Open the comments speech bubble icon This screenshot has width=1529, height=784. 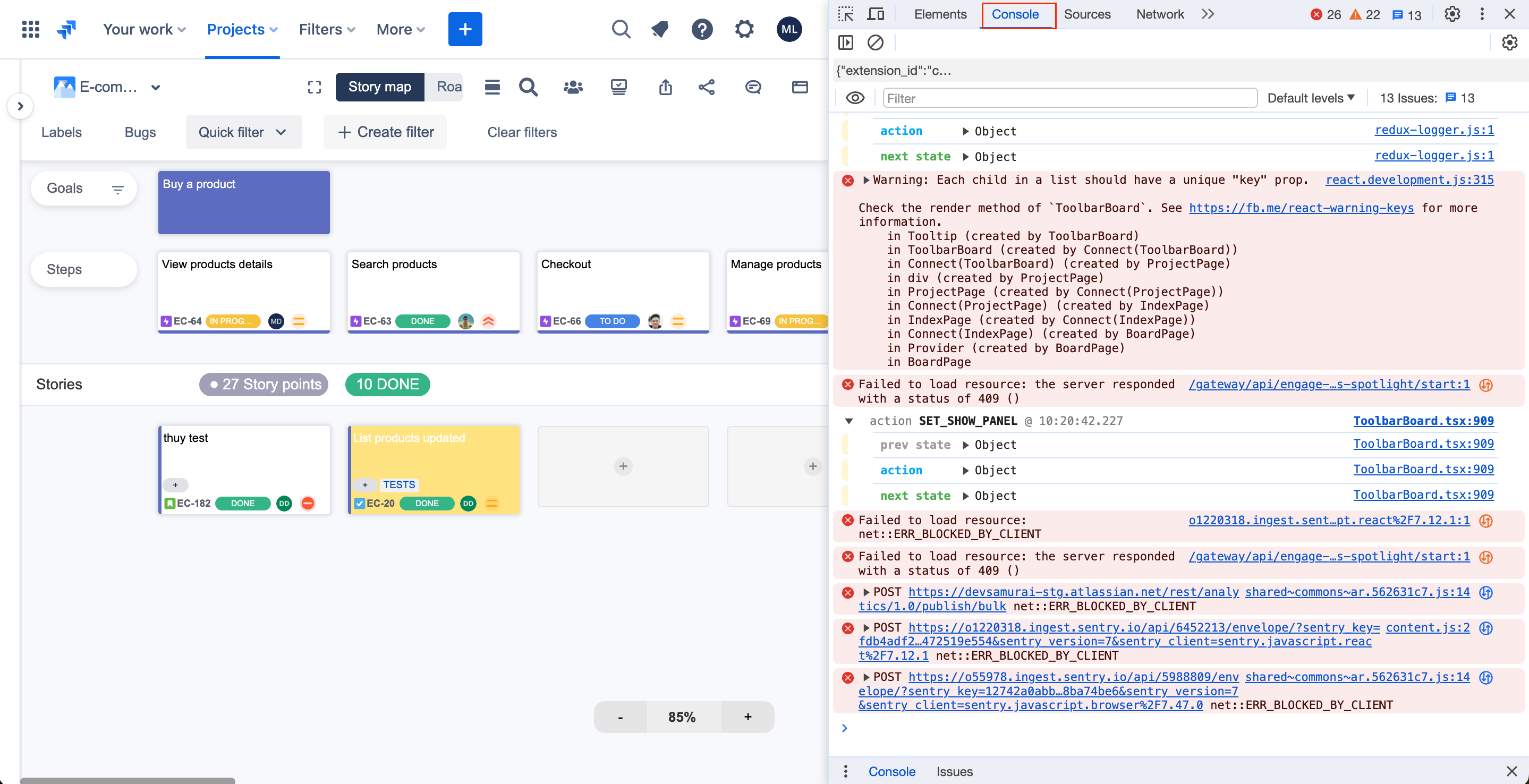753,87
